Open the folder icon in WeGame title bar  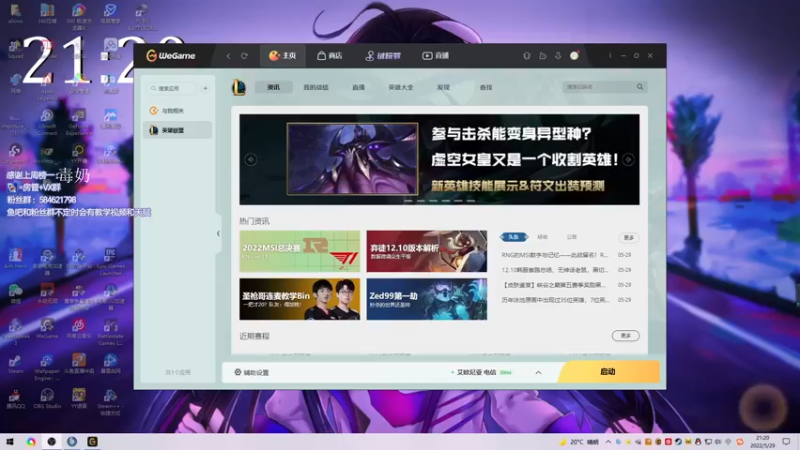542,56
